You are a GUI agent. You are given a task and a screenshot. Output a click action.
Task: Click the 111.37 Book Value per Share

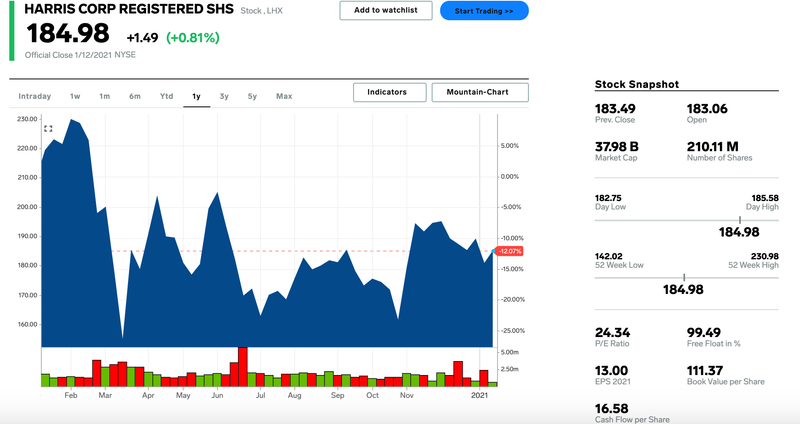coord(705,371)
